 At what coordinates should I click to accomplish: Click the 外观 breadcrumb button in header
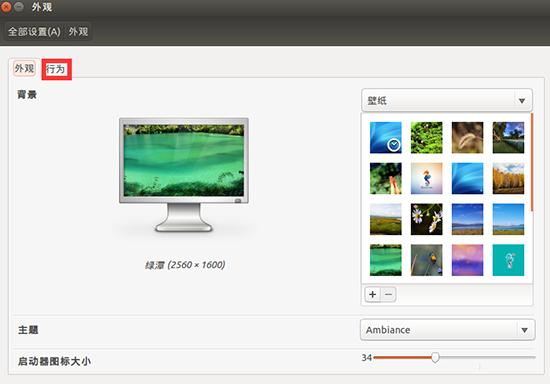[x=78, y=32]
